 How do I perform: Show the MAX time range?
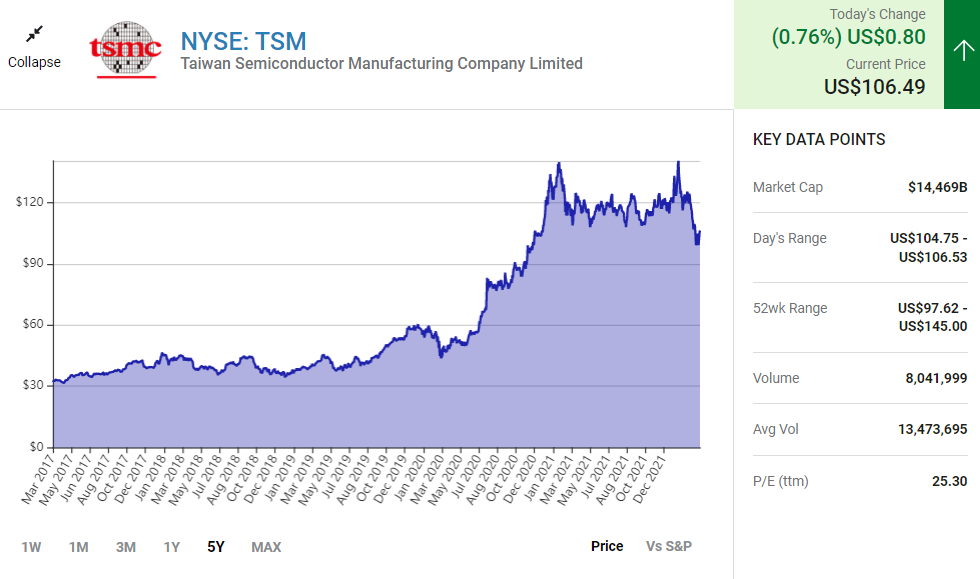tap(266, 547)
